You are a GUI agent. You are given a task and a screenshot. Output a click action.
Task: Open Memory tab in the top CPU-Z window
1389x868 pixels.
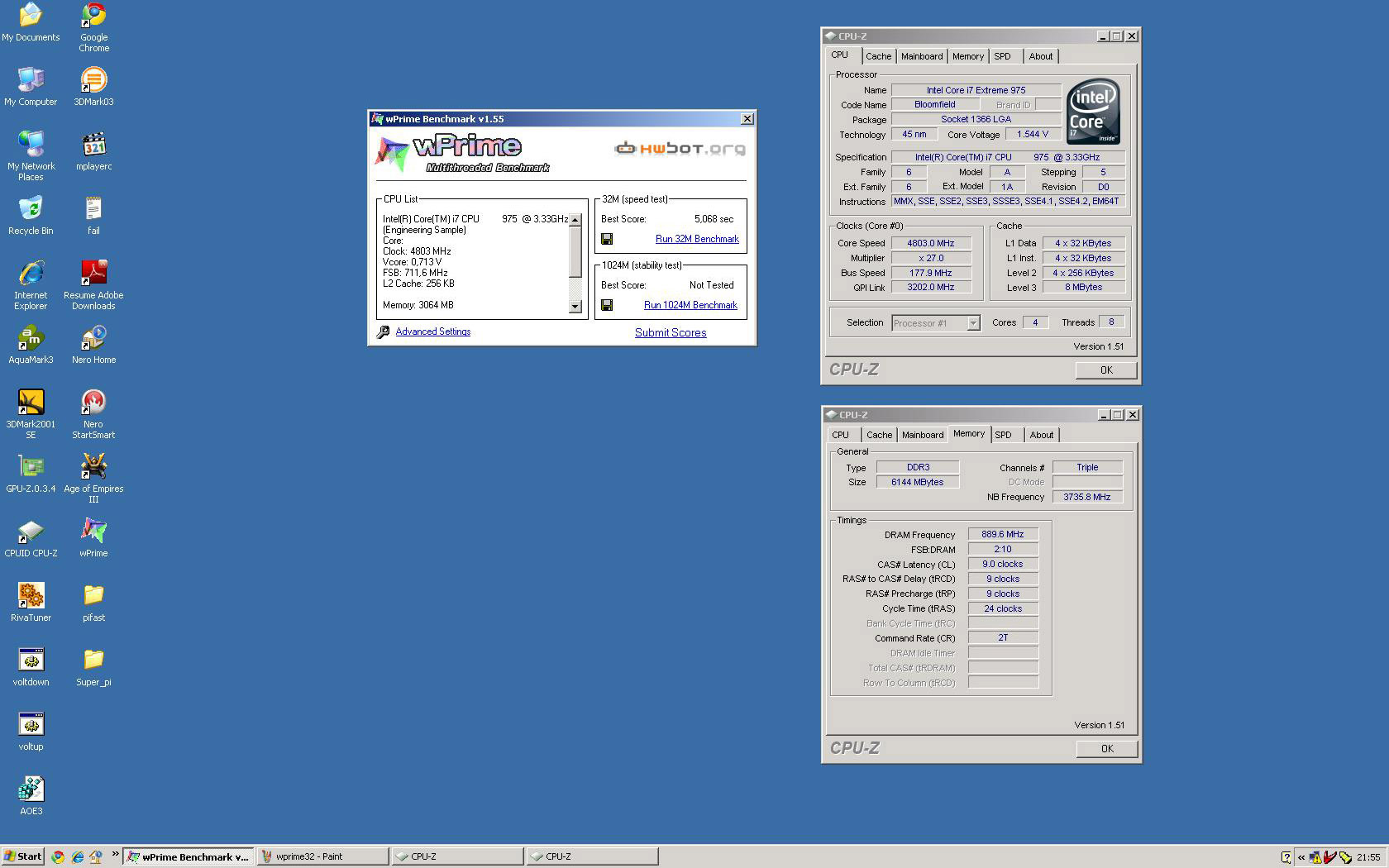click(x=967, y=56)
